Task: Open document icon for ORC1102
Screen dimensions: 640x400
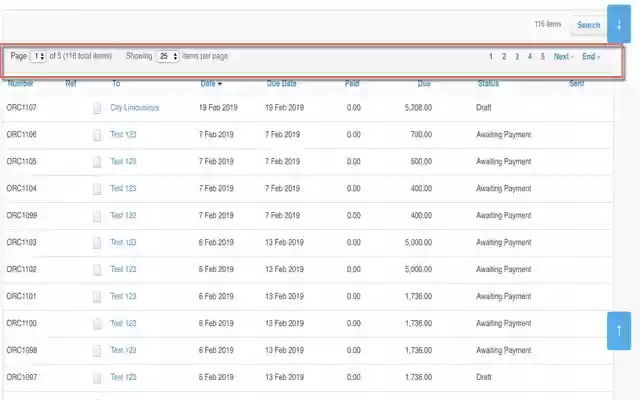Action: click(97, 269)
